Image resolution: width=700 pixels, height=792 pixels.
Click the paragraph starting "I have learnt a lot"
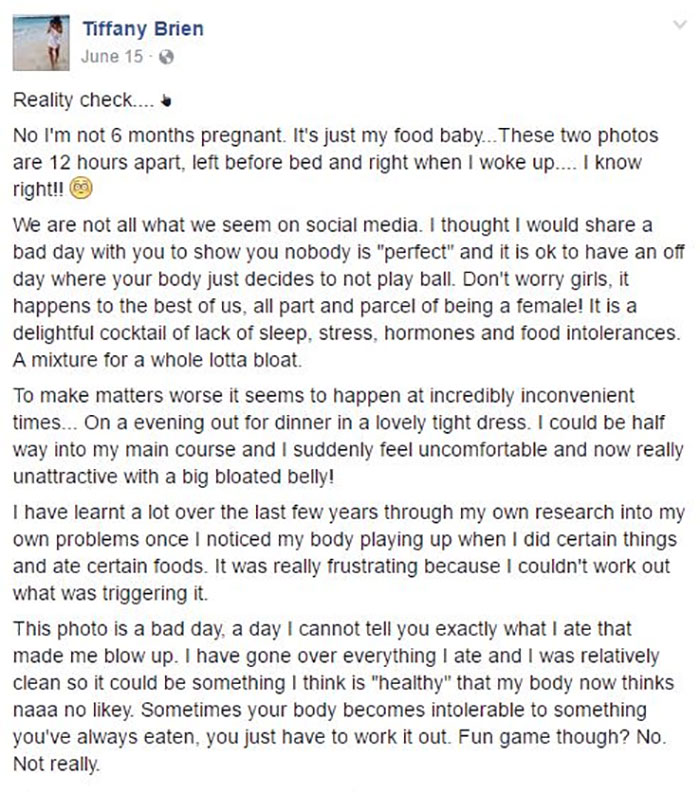(348, 553)
